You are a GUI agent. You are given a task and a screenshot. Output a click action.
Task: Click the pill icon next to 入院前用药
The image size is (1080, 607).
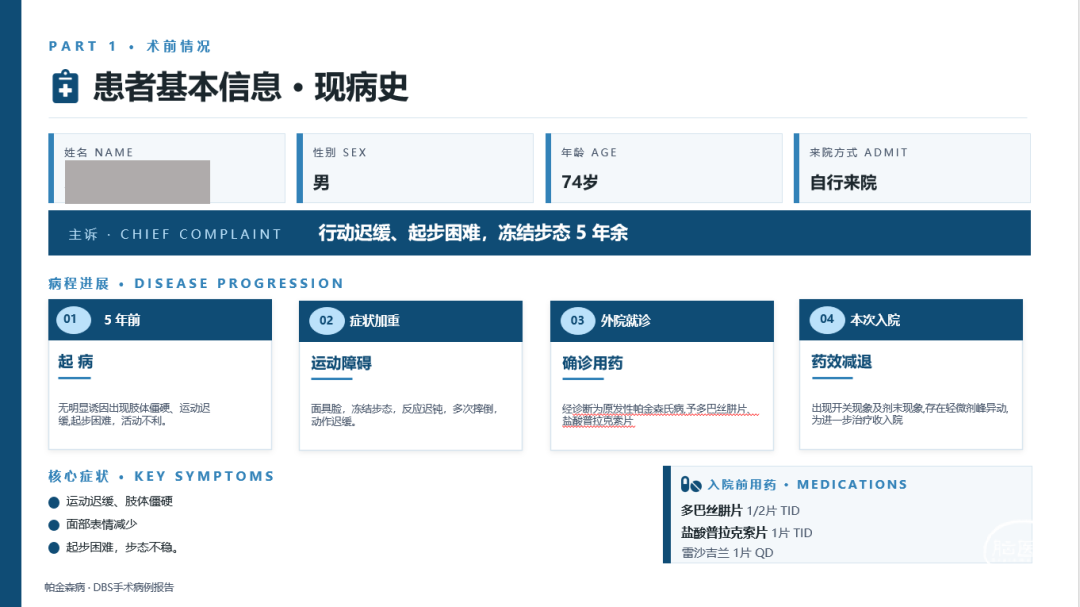tap(691, 485)
